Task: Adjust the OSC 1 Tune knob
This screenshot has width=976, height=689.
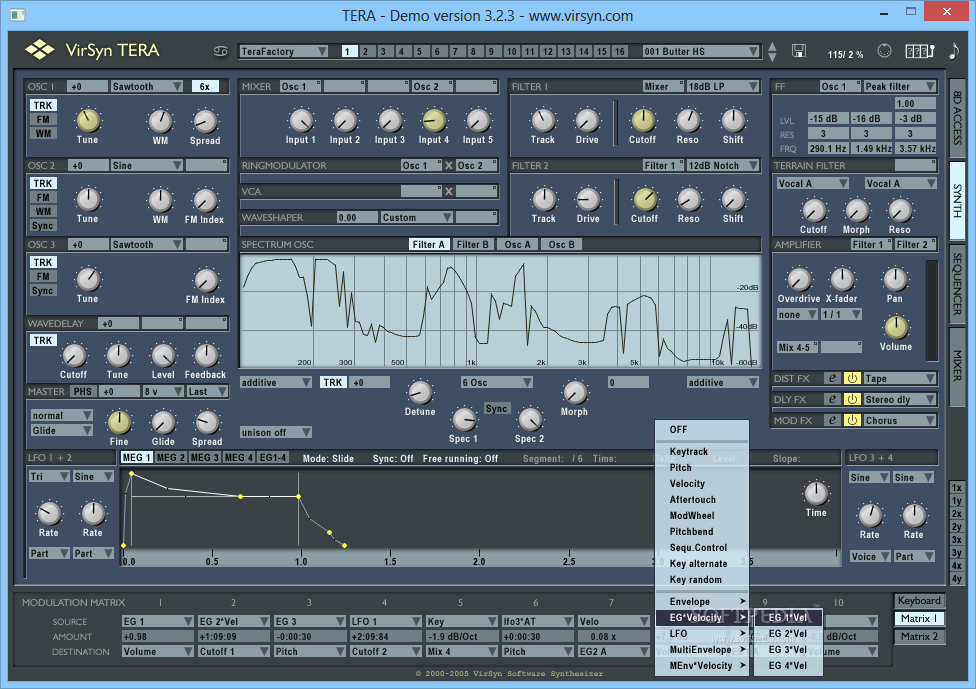Action: coord(88,120)
